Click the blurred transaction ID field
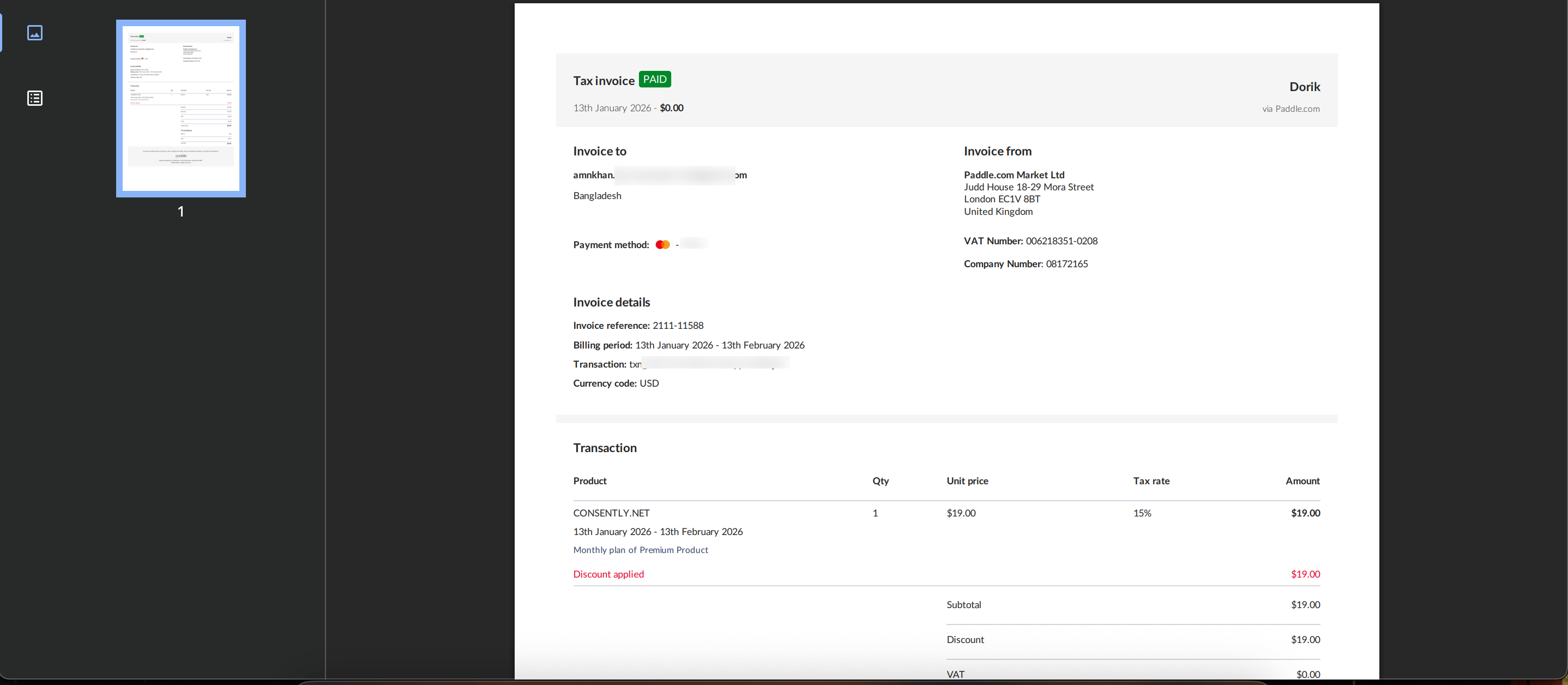This screenshot has width=1568, height=685. (x=715, y=364)
